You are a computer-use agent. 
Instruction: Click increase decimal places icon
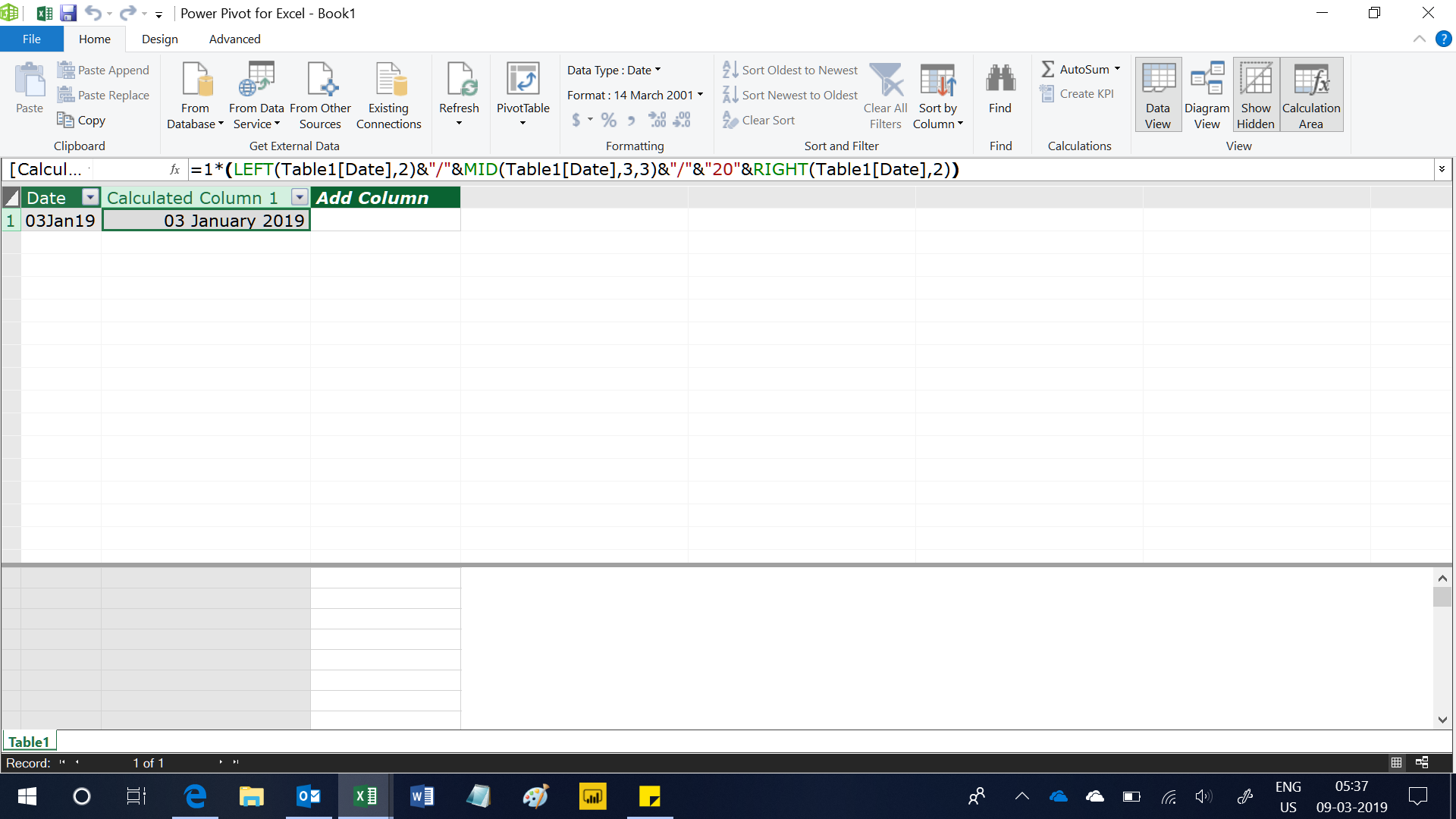pyautogui.click(x=657, y=120)
